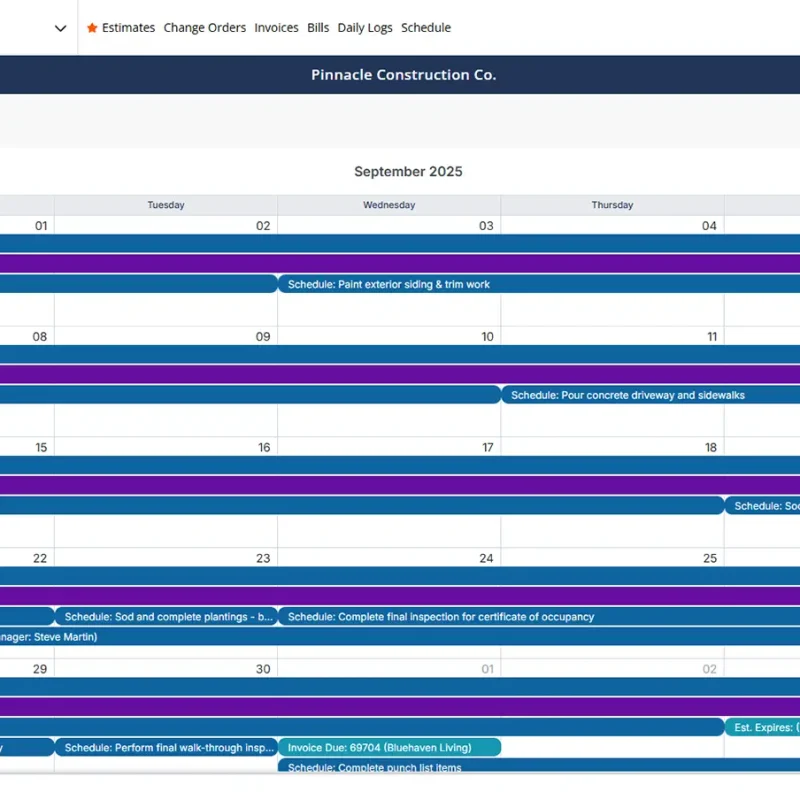Select day 04 in the first week
This screenshot has height=800, width=800.
(x=709, y=226)
